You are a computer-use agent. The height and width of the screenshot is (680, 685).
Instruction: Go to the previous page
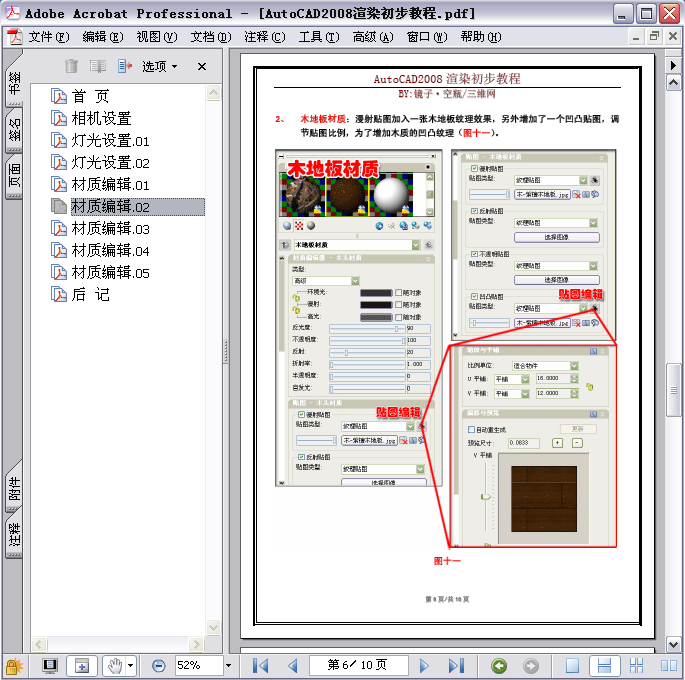tap(293, 666)
